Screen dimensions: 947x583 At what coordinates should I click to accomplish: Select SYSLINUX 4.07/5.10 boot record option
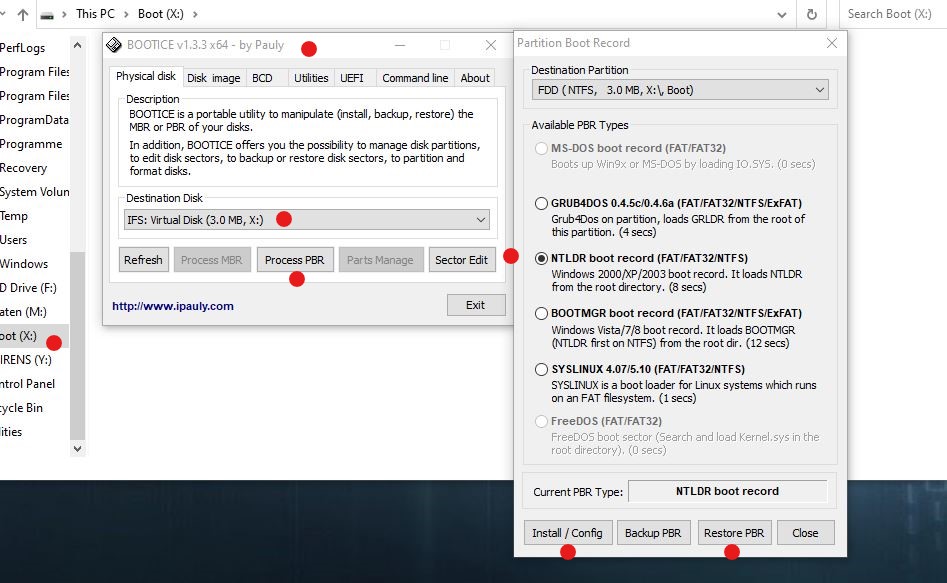click(x=541, y=369)
